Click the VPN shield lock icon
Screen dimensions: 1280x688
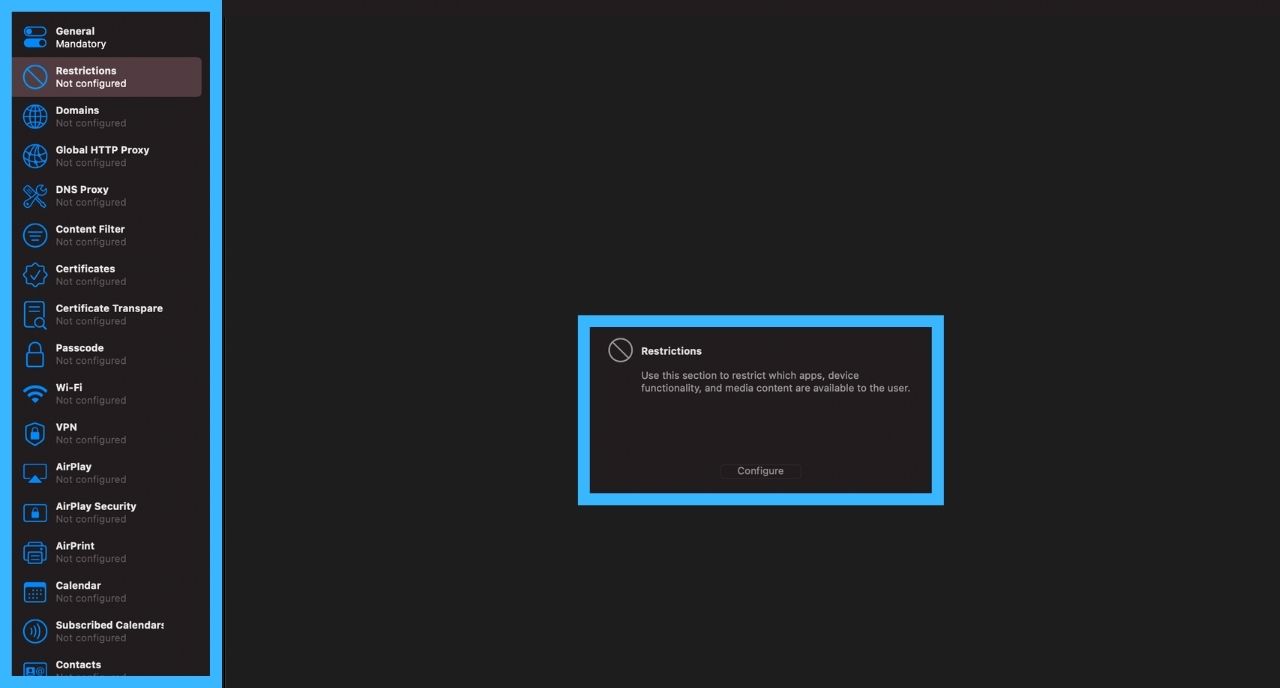pyautogui.click(x=35, y=433)
